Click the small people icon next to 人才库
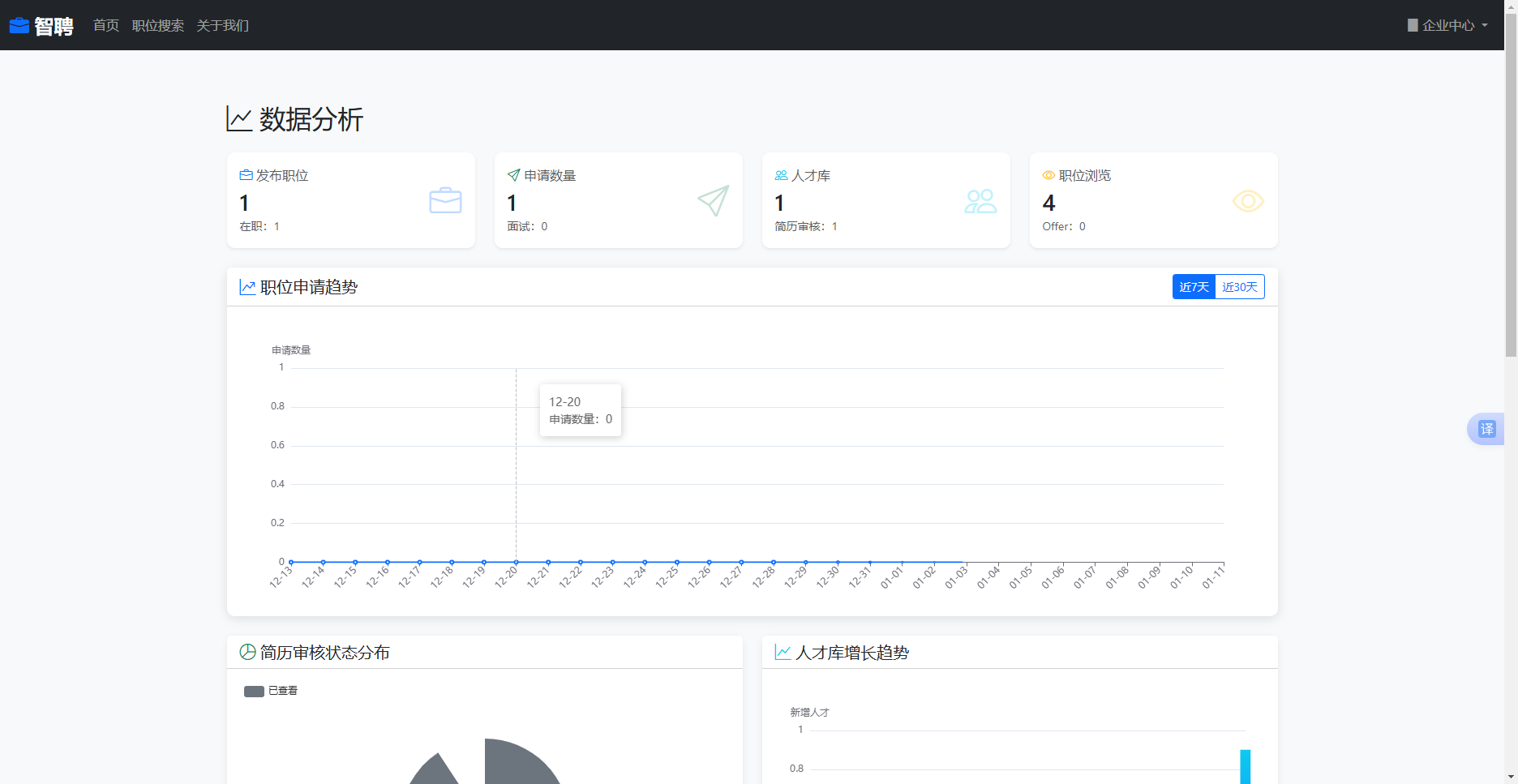 click(x=781, y=175)
